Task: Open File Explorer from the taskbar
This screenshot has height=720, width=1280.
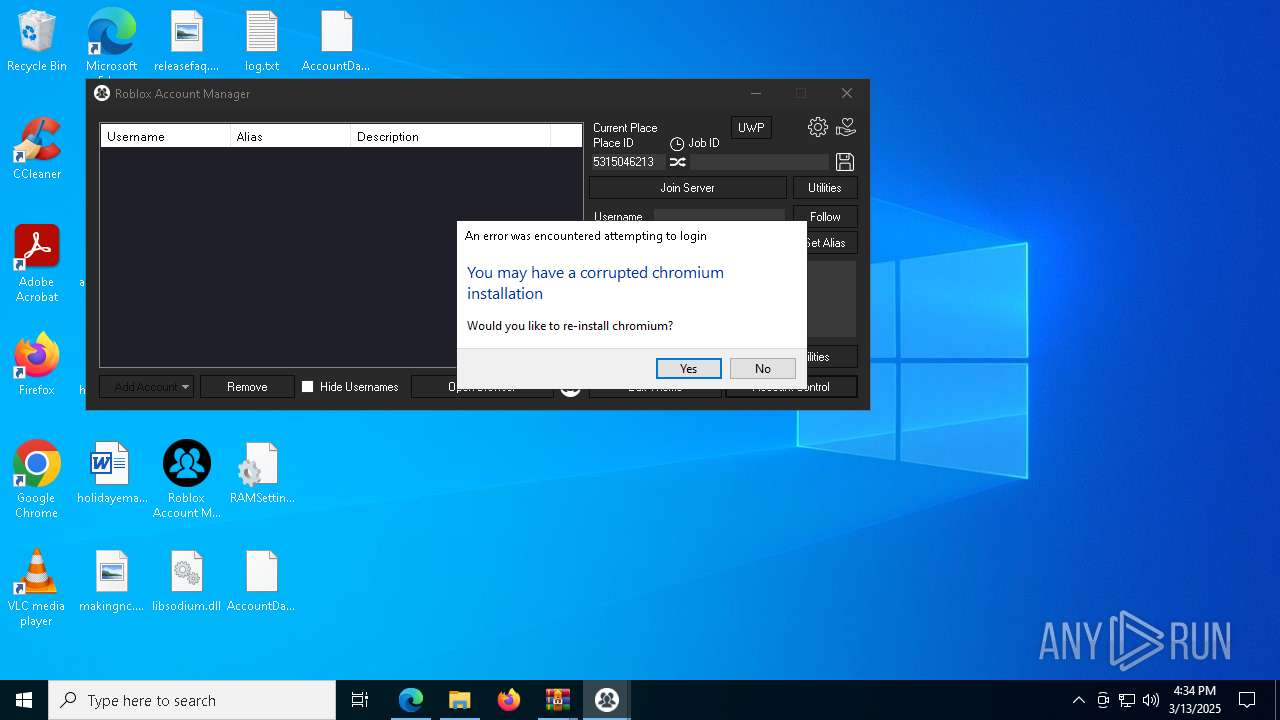Action: pyautogui.click(x=460, y=700)
